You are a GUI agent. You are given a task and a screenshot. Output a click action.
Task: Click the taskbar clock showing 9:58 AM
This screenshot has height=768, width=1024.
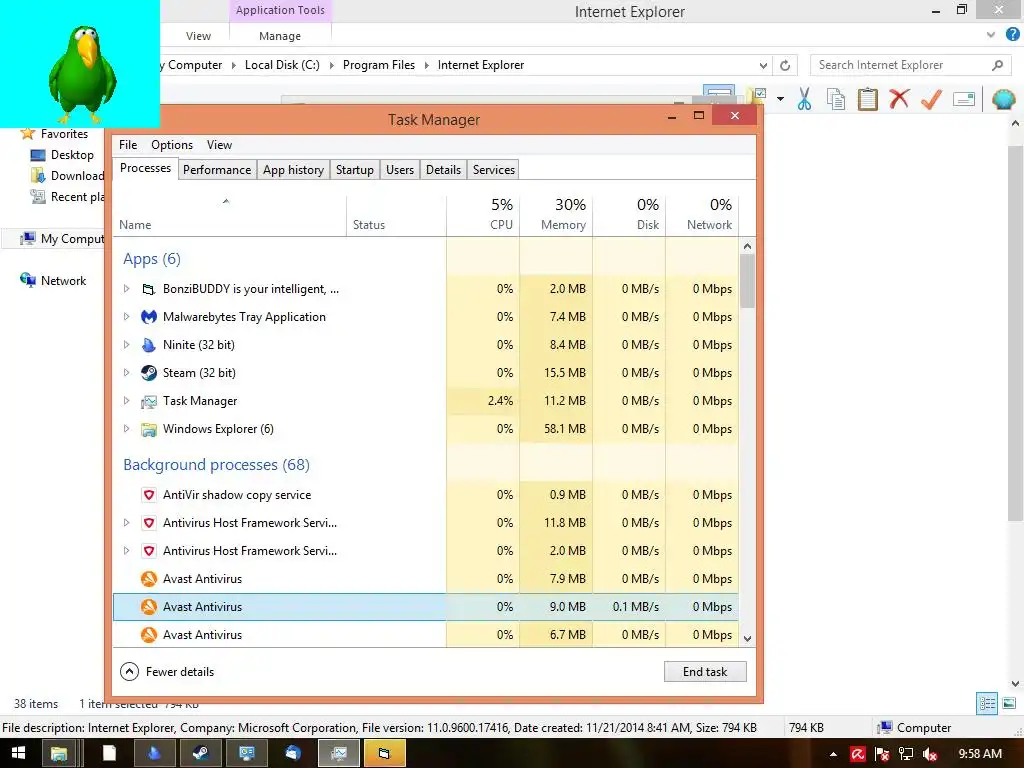point(980,754)
